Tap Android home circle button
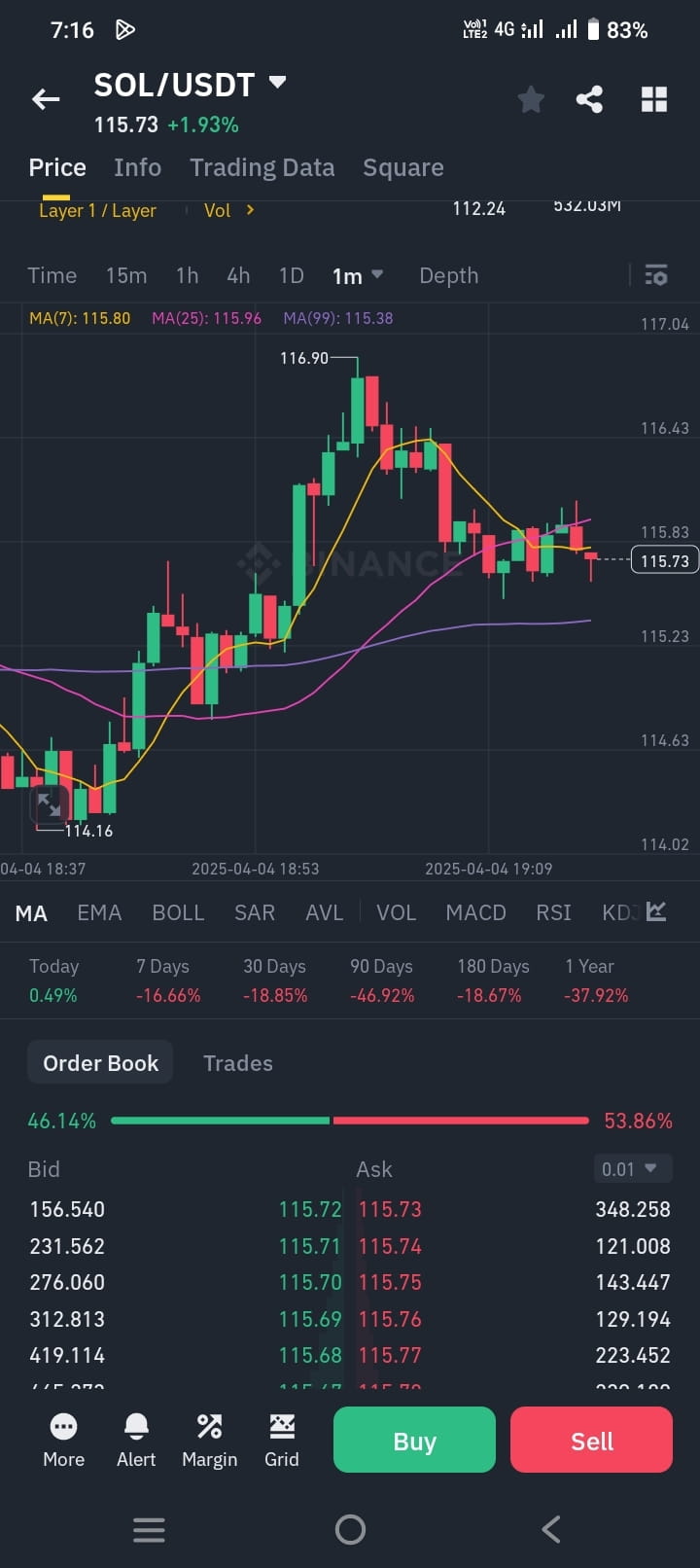 click(350, 1530)
